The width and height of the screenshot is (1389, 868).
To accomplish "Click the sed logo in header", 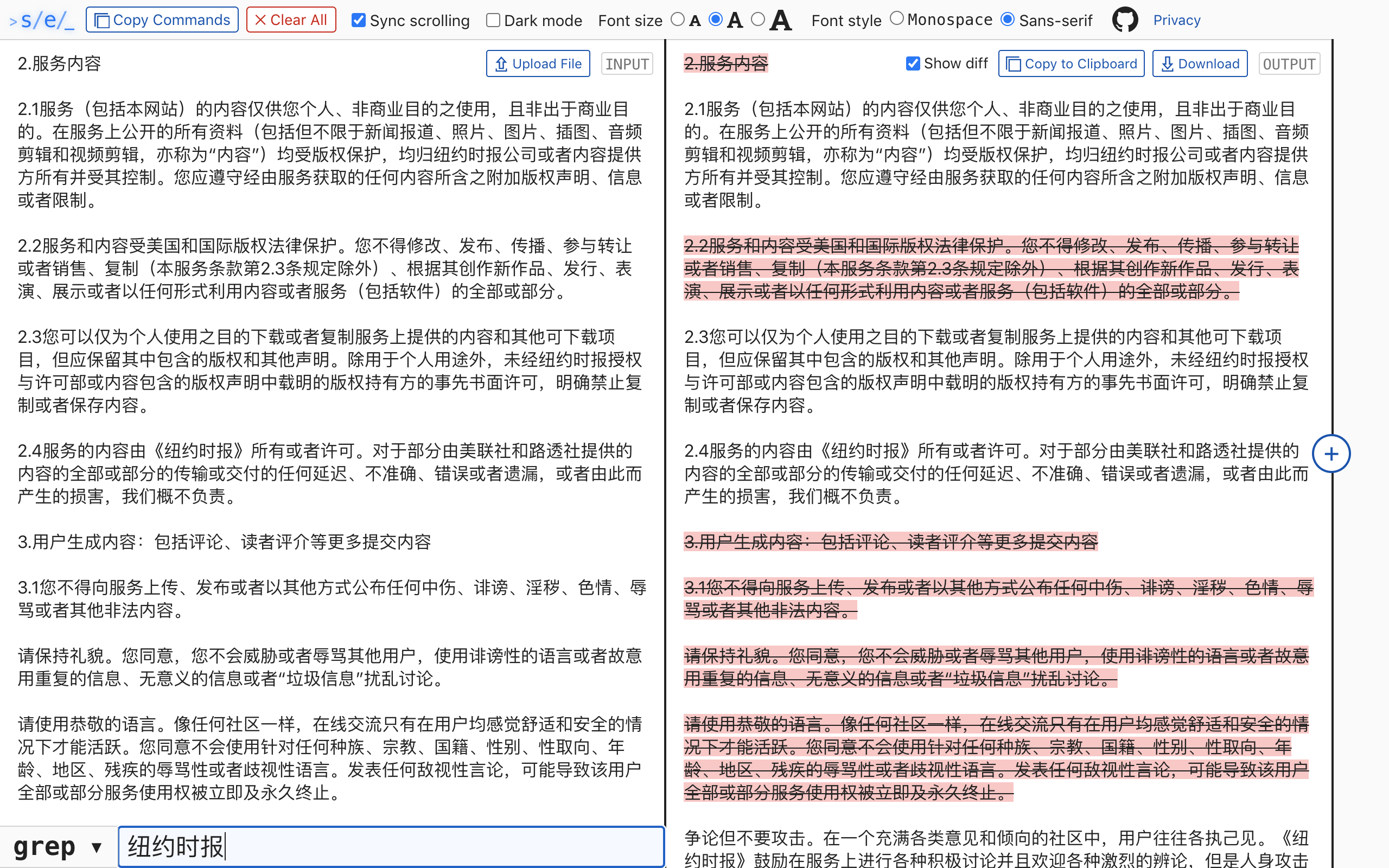I will coord(42,20).
